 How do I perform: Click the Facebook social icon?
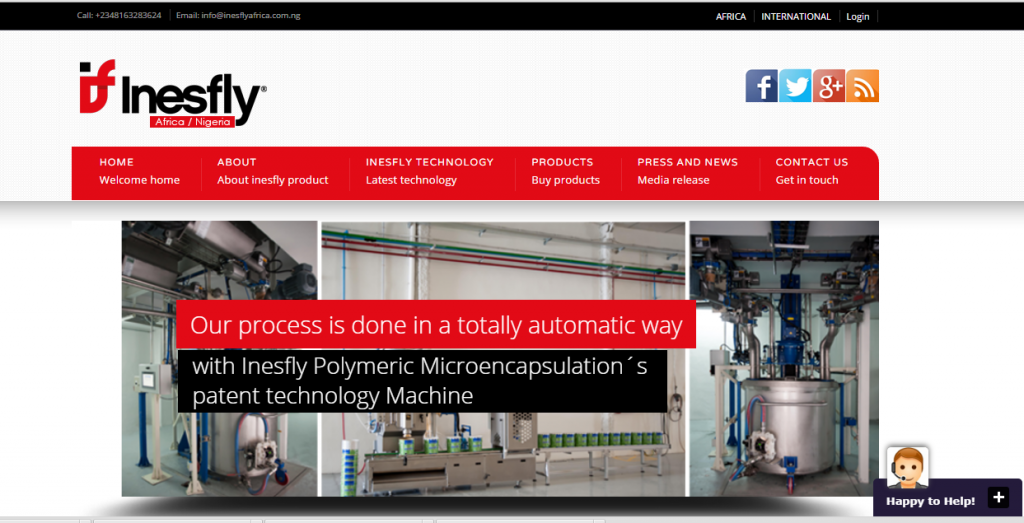[x=761, y=86]
